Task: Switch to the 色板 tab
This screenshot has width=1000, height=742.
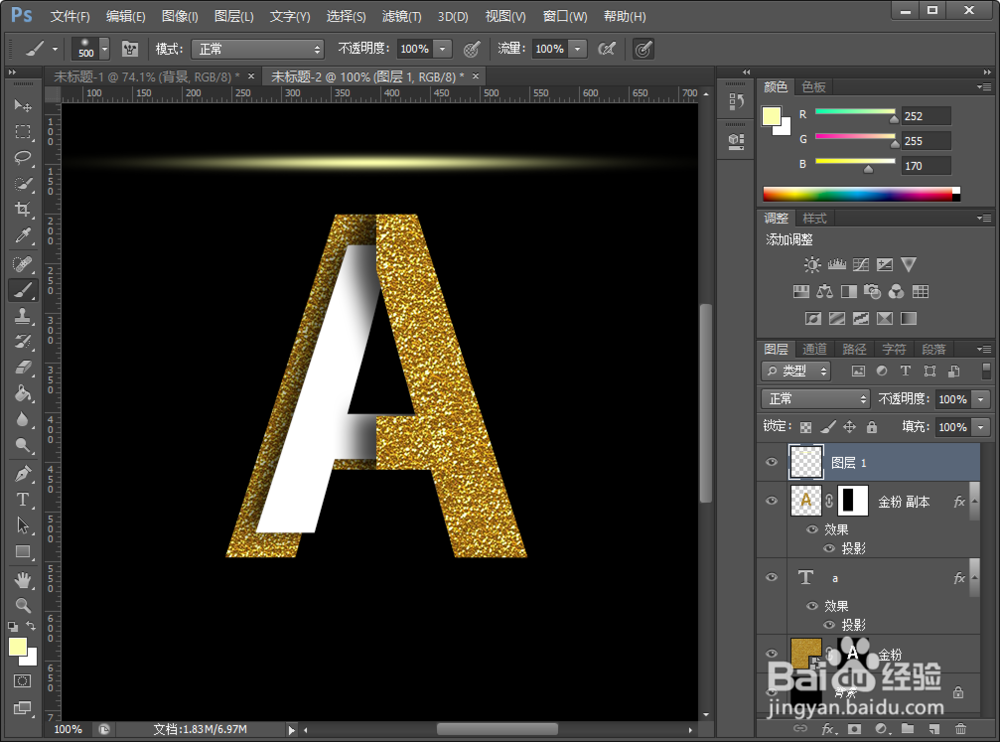Action: pyautogui.click(x=814, y=87)
